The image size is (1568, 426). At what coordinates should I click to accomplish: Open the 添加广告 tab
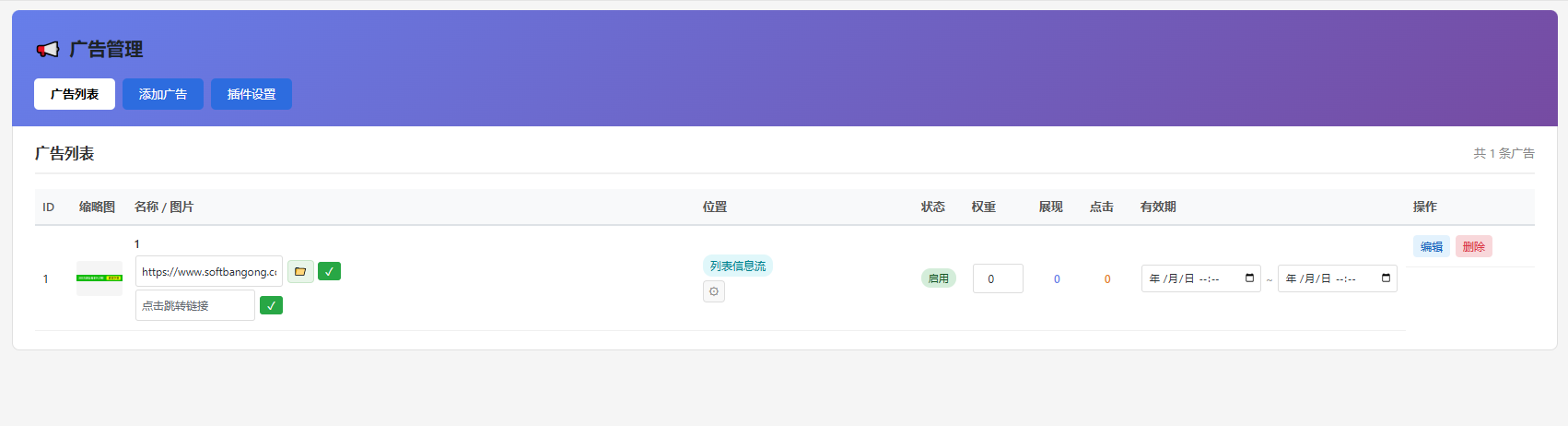tap(163, 94)
